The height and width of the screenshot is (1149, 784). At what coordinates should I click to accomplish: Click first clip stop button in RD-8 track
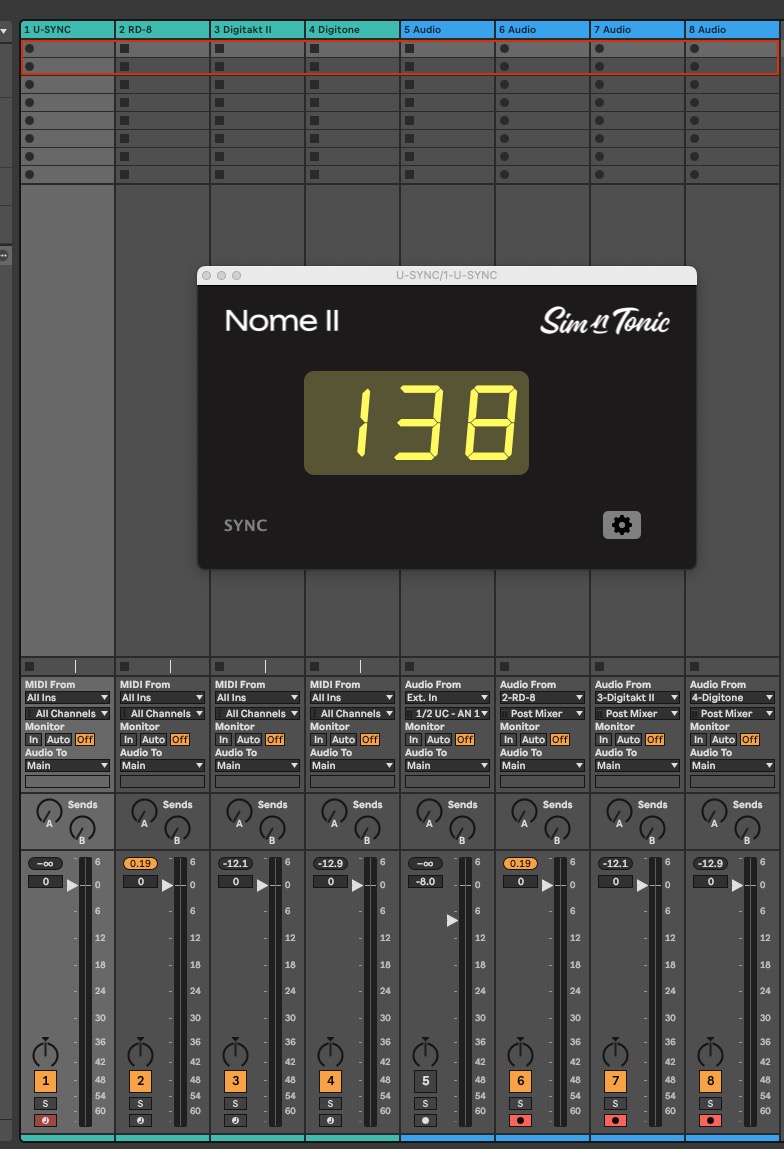[124, 48]
